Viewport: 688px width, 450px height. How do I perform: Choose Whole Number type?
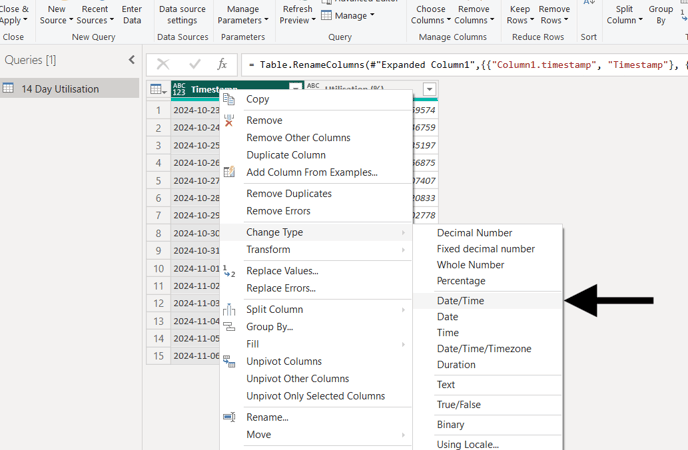(x=487, y=265)
